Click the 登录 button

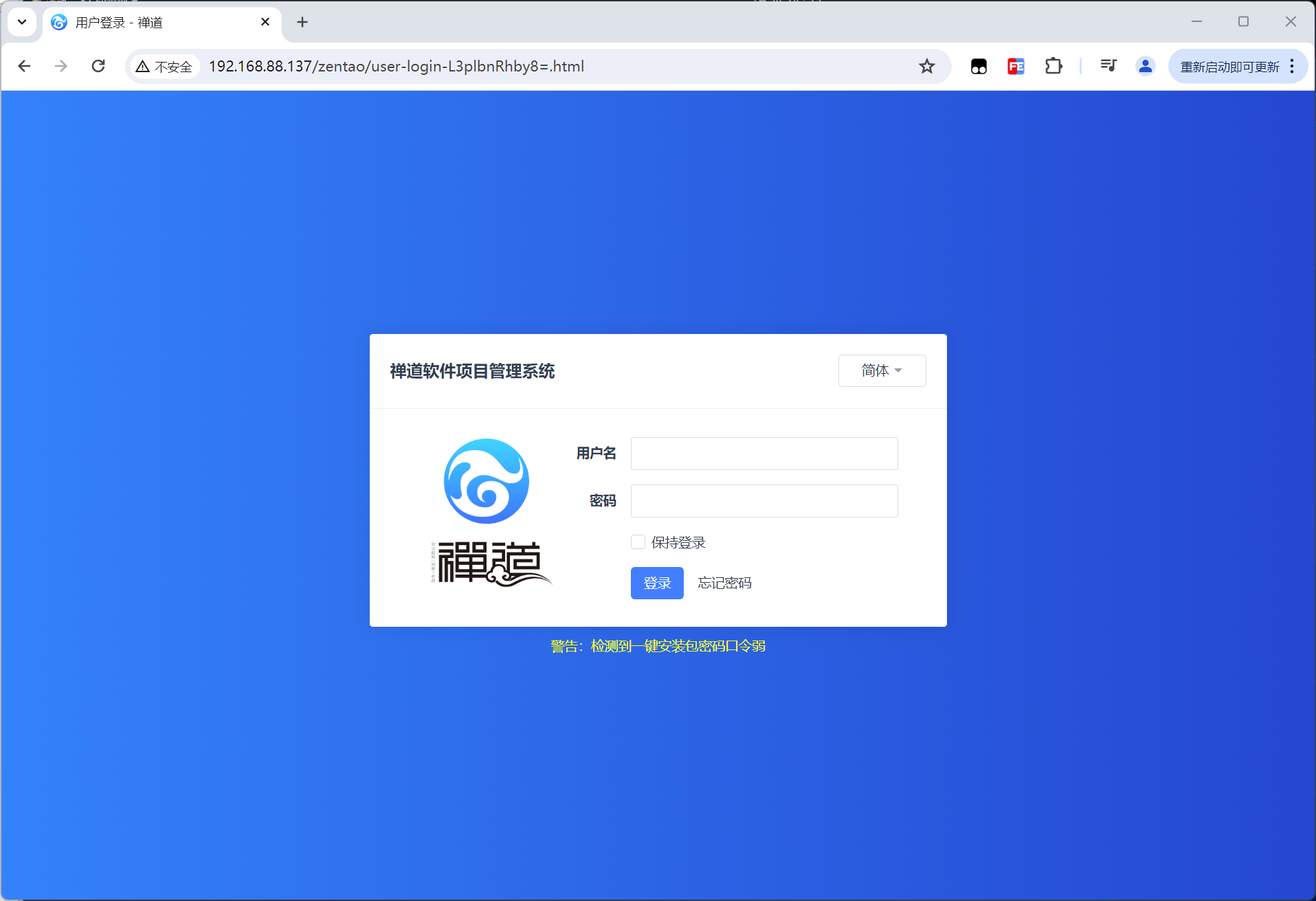pos(657,583)
